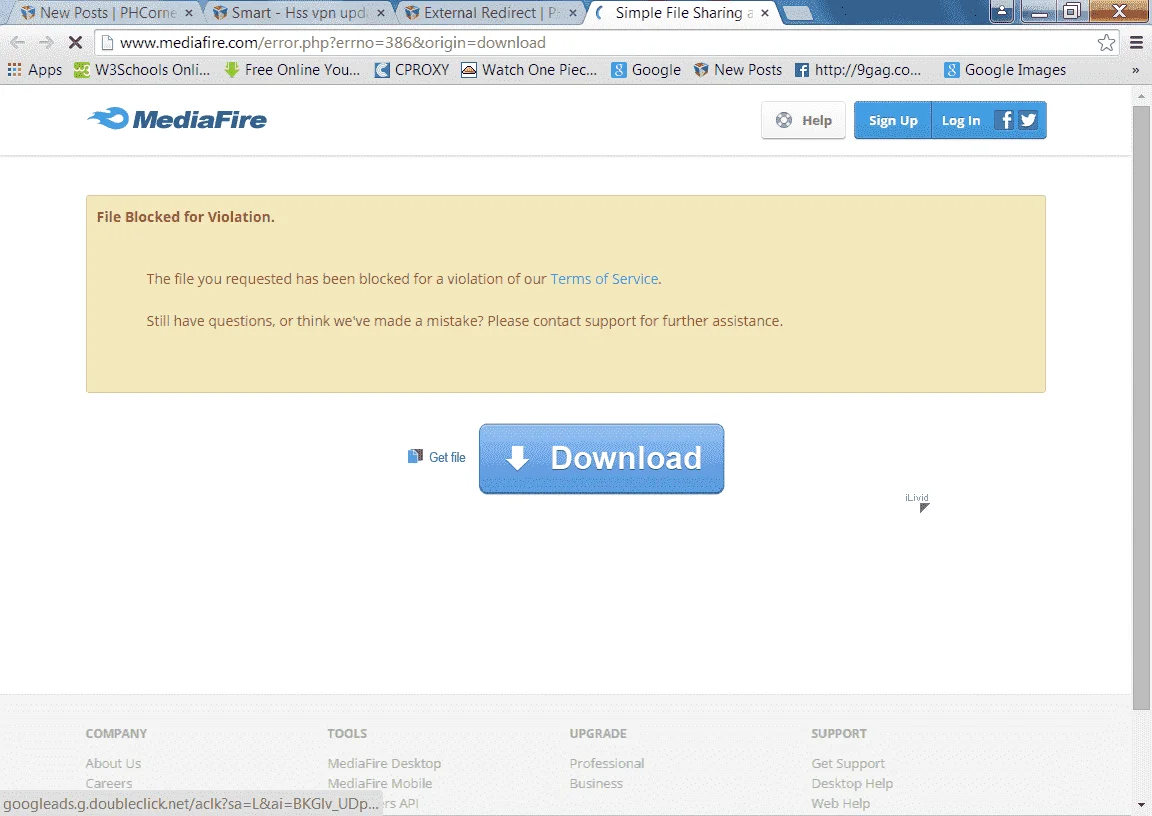This screenshot has width=1152, height=816.
Task: Click the big blue Download button
Action: point(602,458)
